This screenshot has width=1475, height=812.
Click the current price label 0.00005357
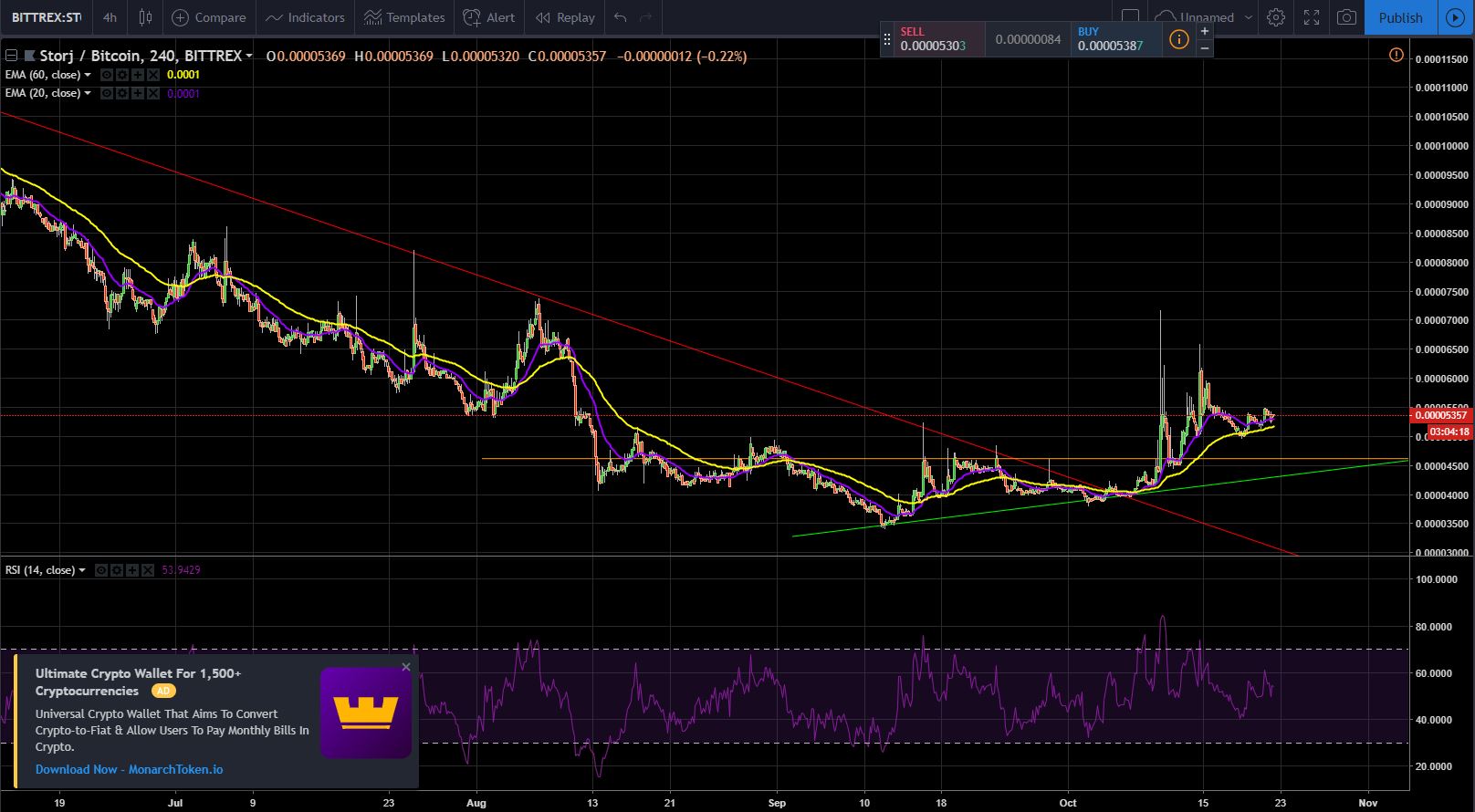1441,415
